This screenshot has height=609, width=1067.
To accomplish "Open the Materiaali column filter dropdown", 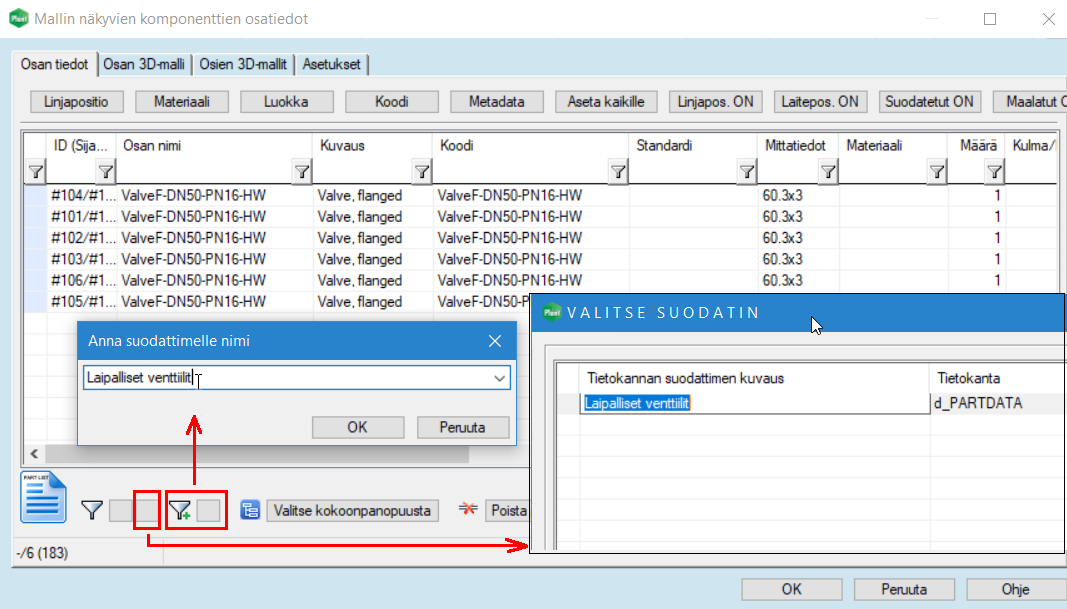I will coord(936,172).
